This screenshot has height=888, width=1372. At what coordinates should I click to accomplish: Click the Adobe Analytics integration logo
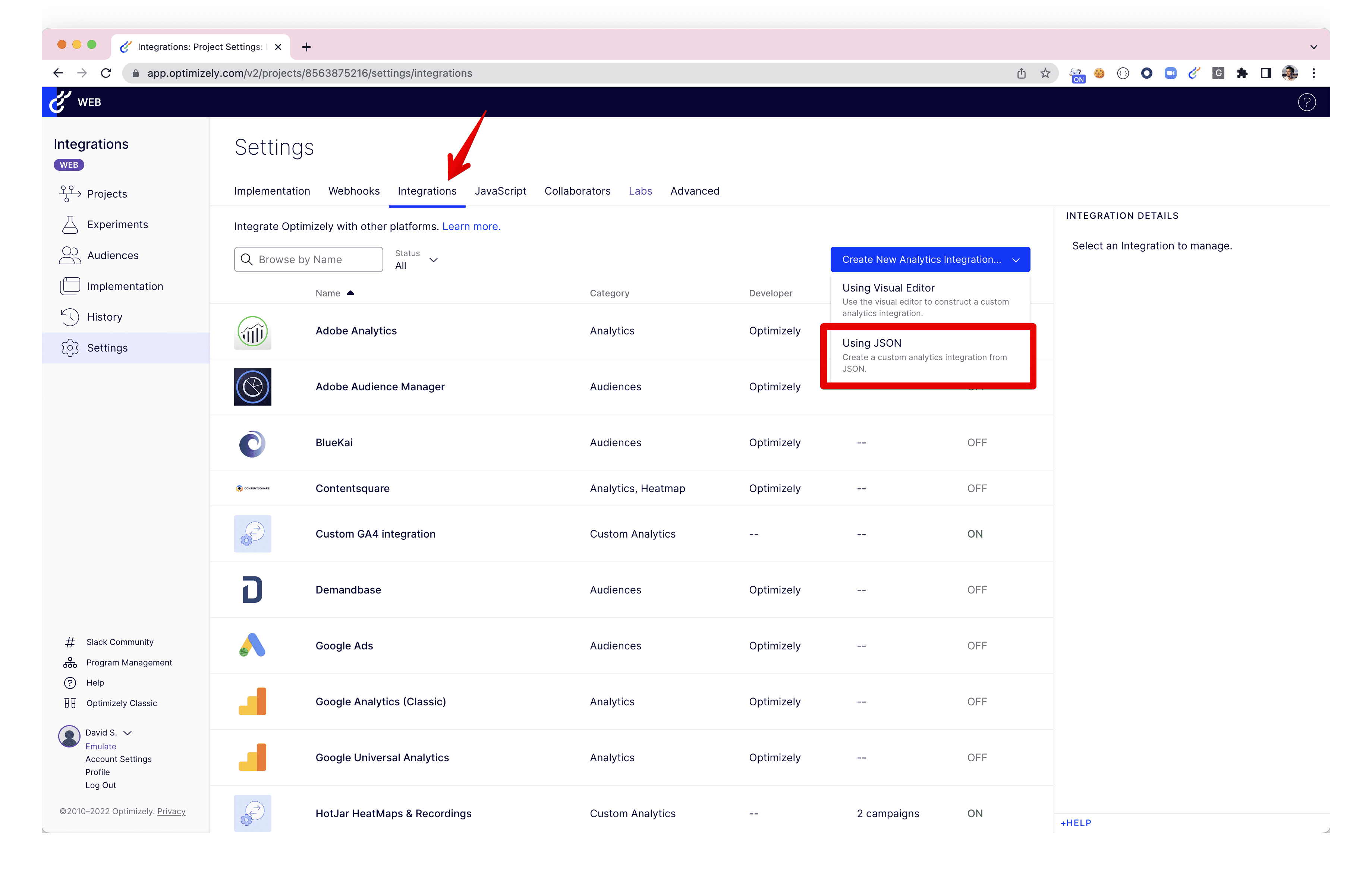pyautogui.click(x=252, y=331)
